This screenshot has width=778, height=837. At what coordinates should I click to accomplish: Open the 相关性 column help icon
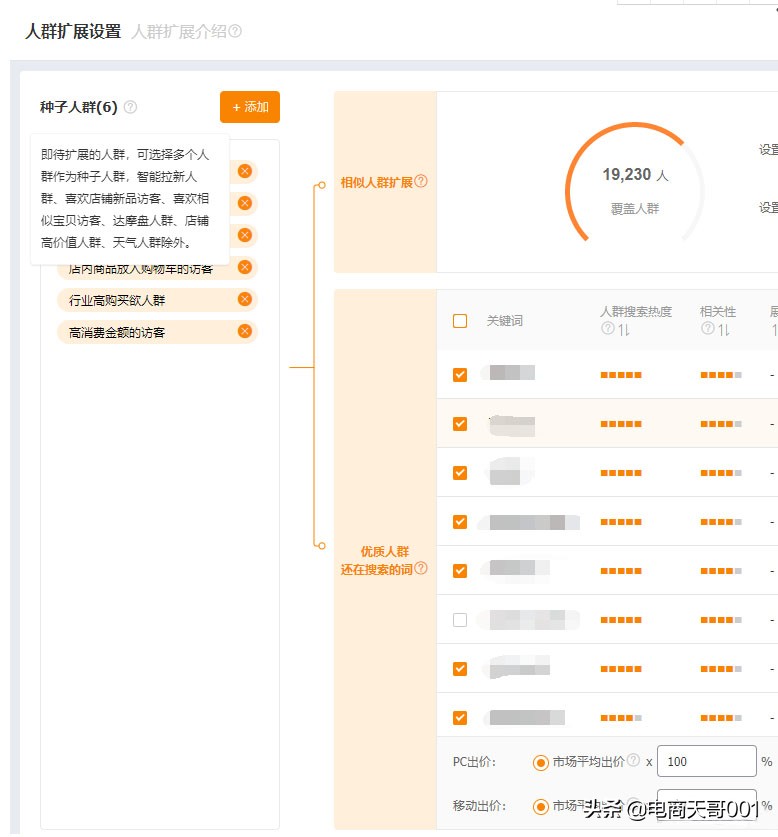pos(708,328)
